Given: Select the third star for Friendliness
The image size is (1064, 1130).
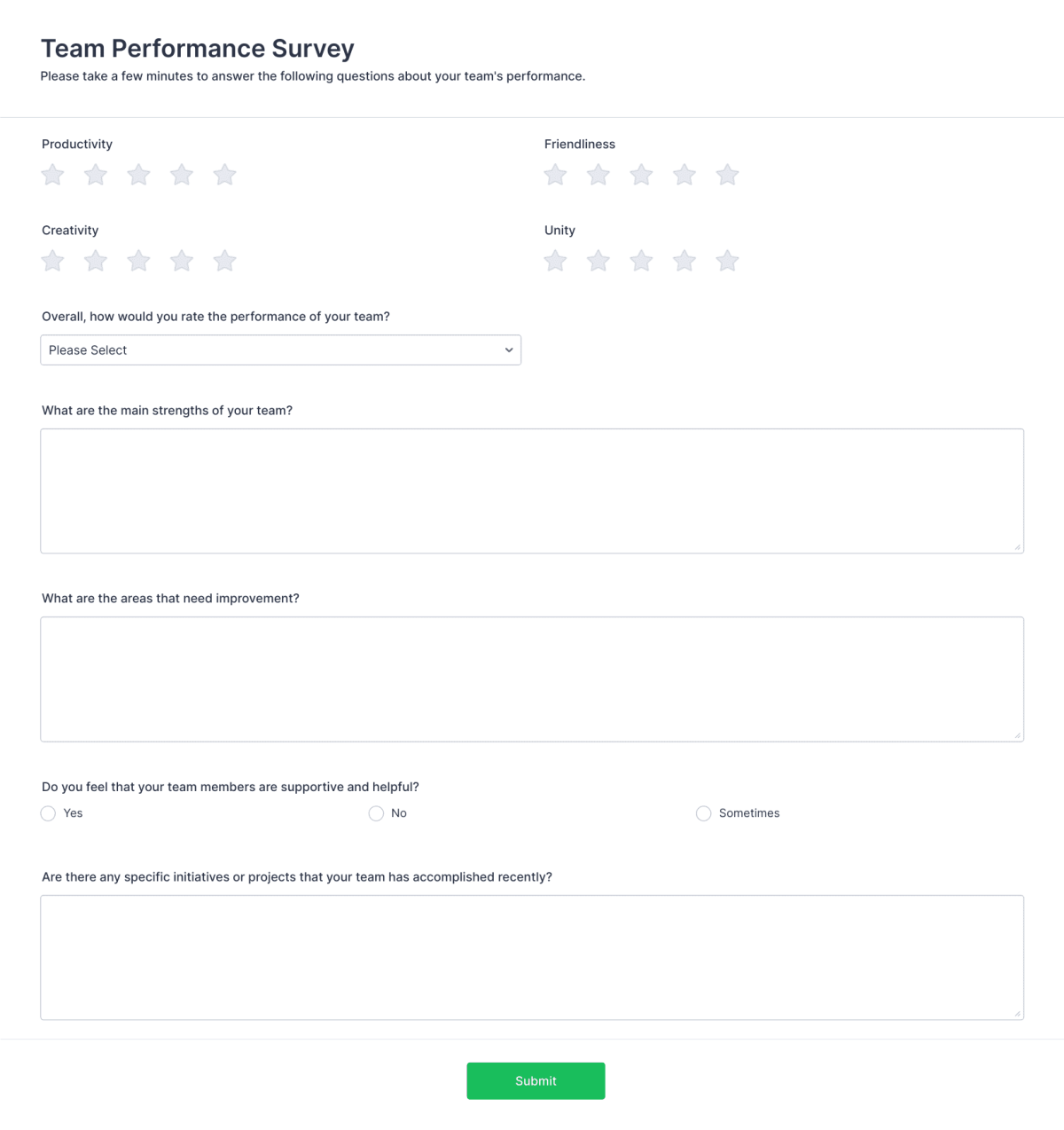Looking at the screenshot, I should (641, 175).
